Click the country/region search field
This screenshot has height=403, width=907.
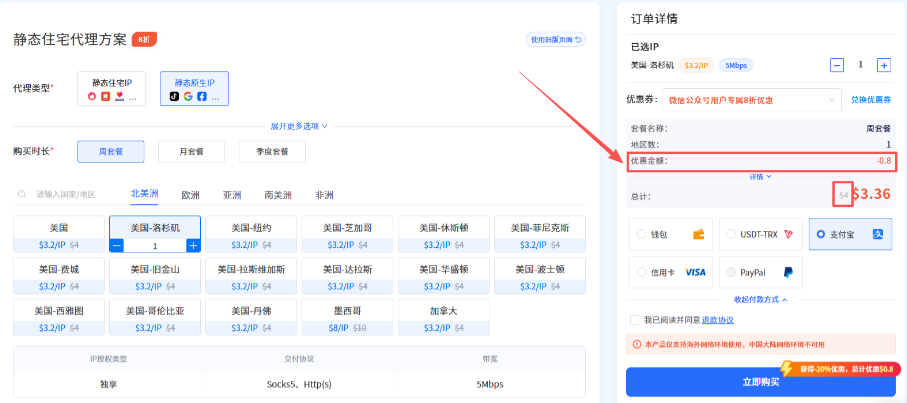[65, 194]
